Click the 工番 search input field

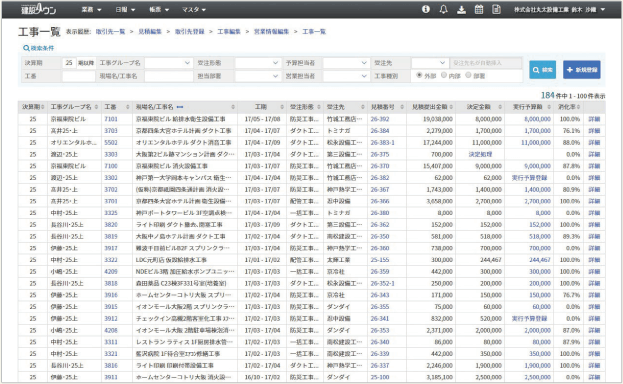[78, 76]
